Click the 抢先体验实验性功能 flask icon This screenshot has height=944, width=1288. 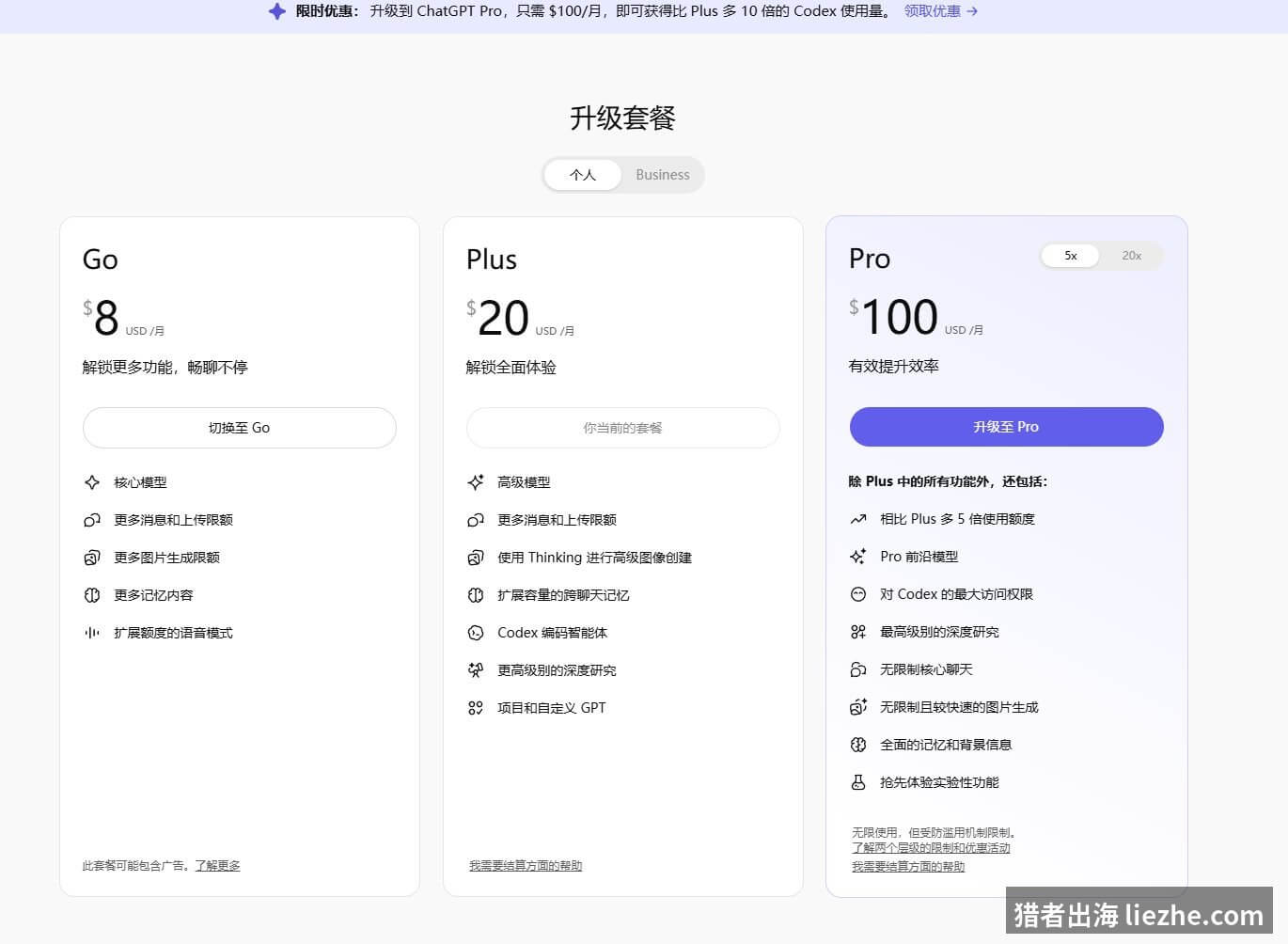[858, 782]
